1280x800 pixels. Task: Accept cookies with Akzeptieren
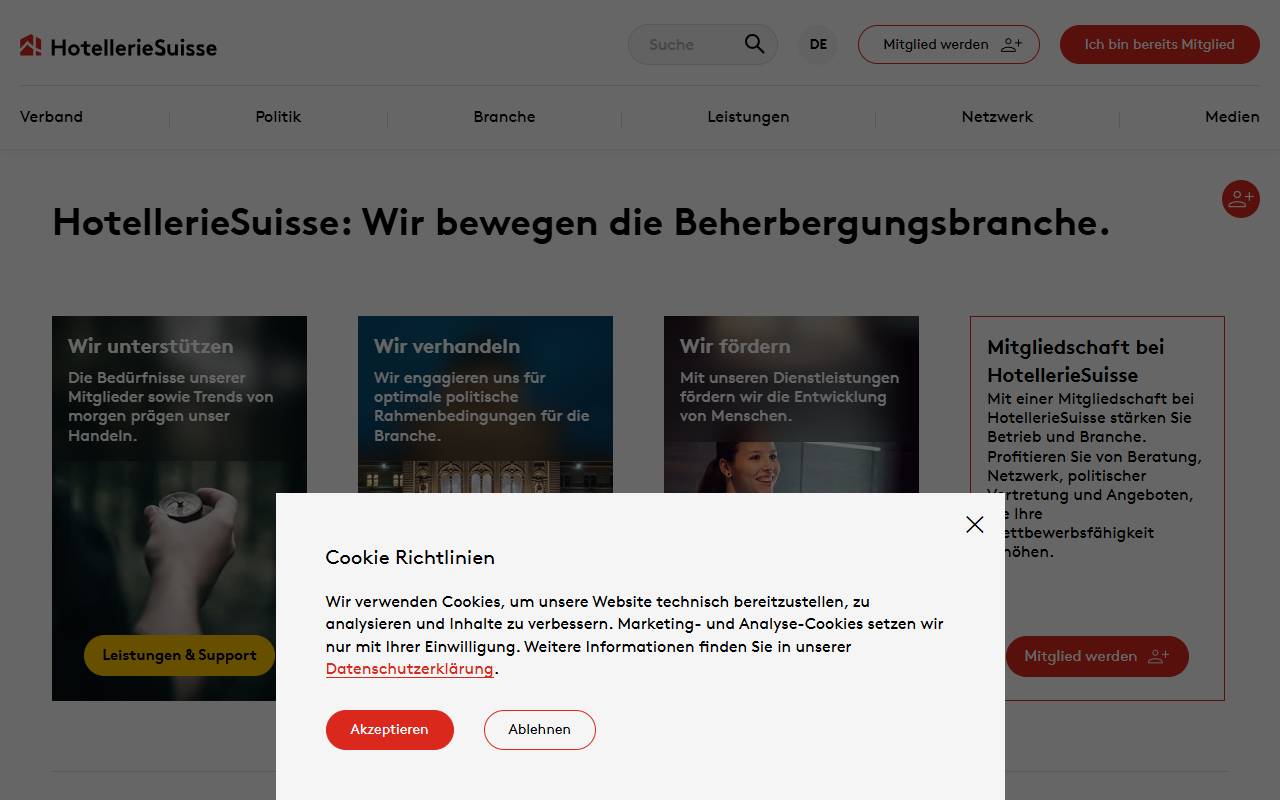tap(390, 730)
